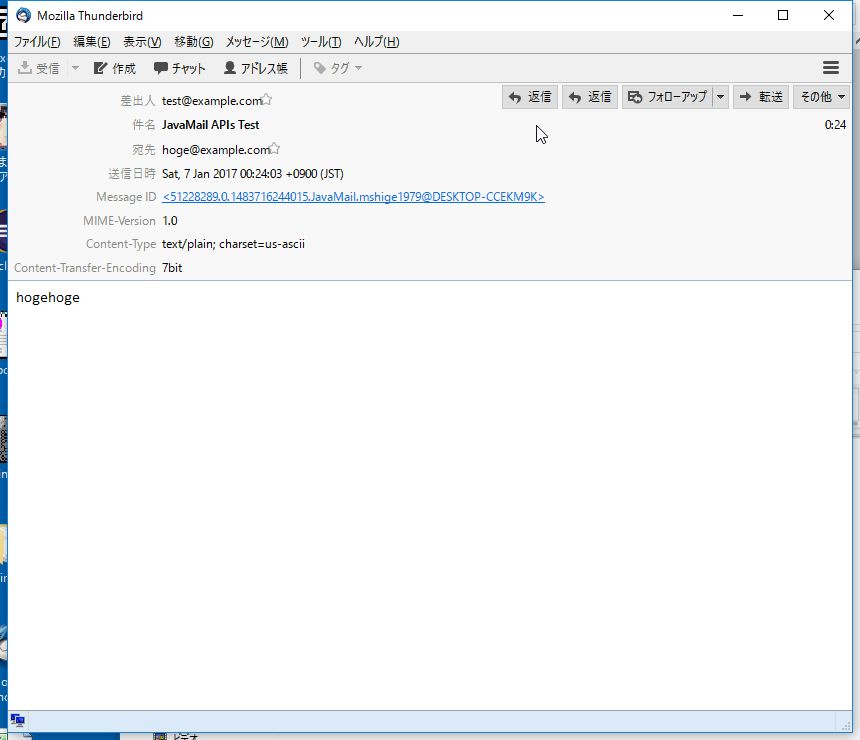
Task: Click the received time 0:24
Action: click(835, 125)
